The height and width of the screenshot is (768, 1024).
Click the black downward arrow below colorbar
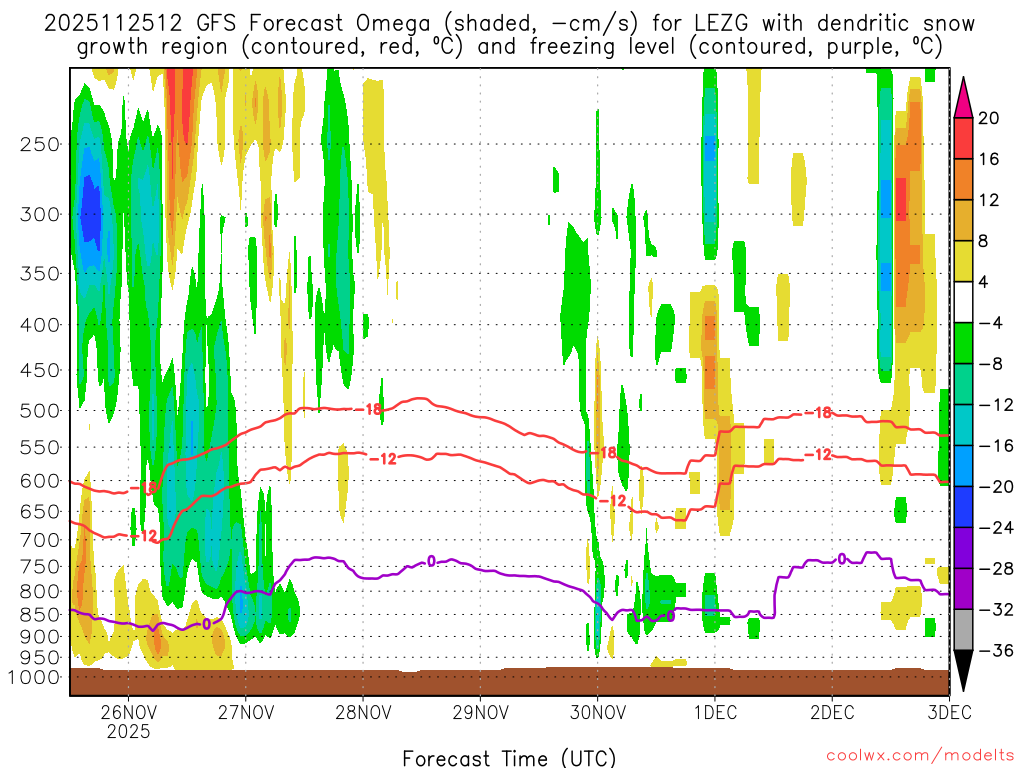tap(963, 670)
